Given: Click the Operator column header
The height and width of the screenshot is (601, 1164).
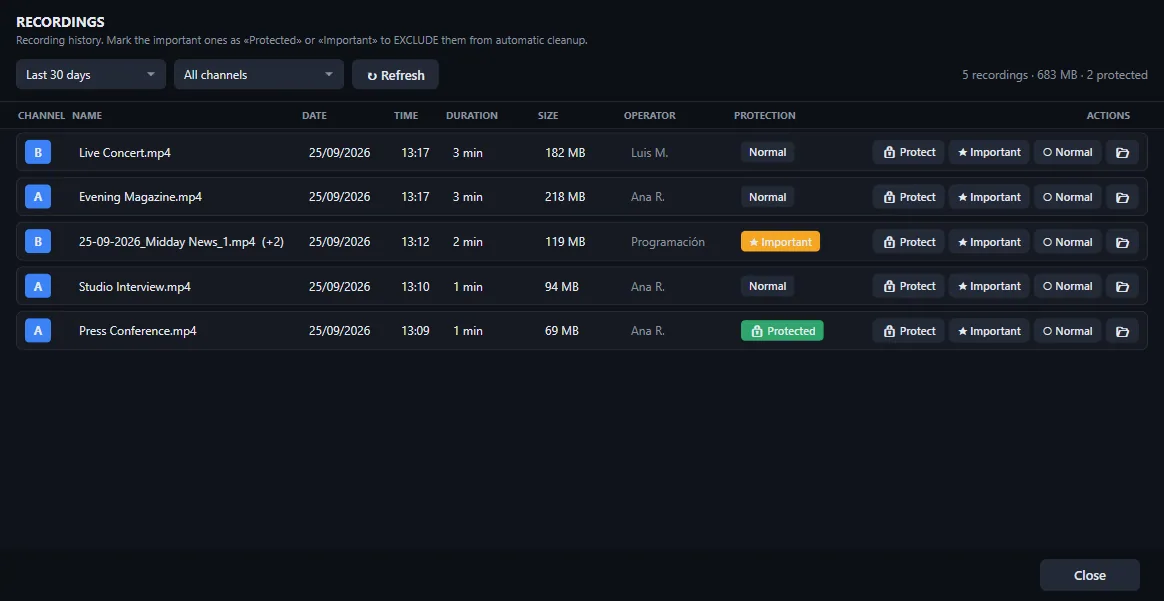Looking at the screenshot, I should 650,116.
